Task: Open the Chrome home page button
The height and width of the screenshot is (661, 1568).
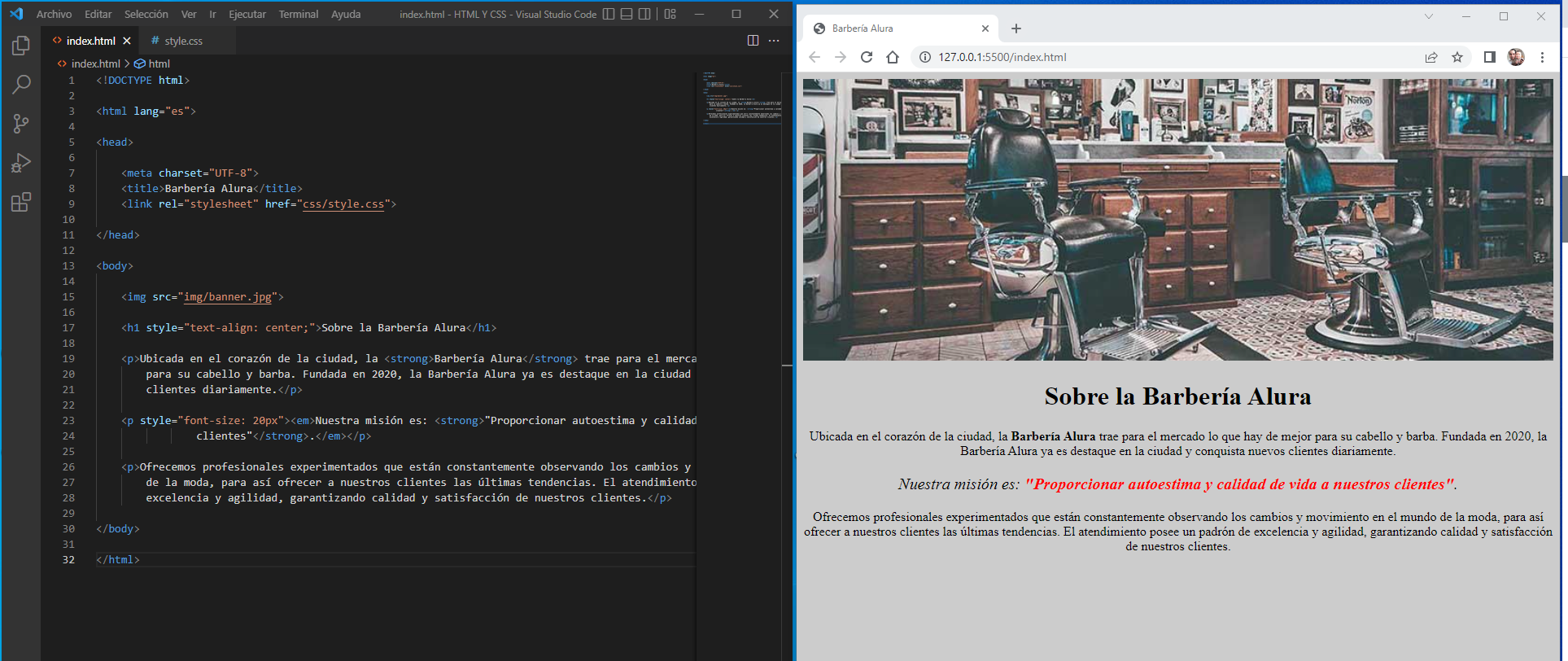Action: [x=893, y=57]
